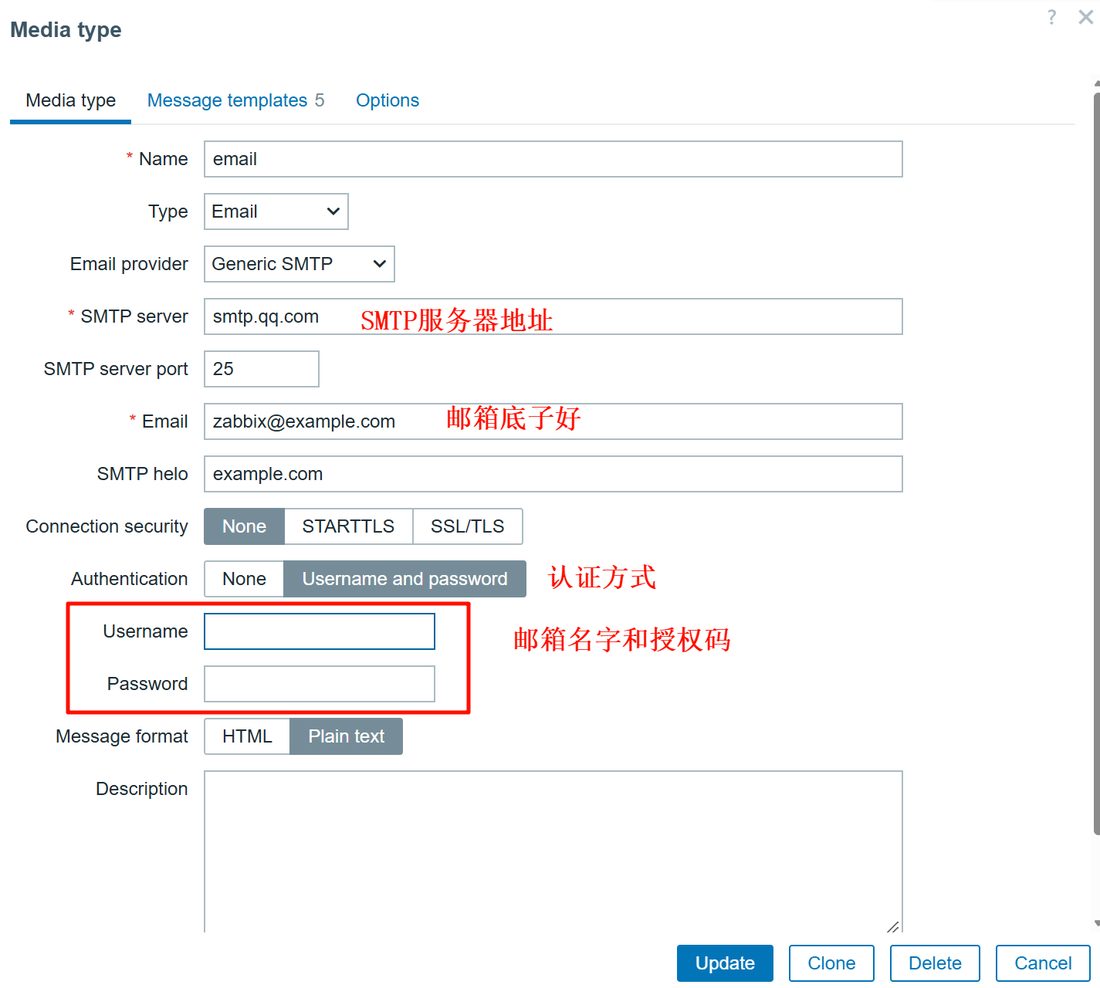
Task: Click the Message format label
Action: point(122,736)
